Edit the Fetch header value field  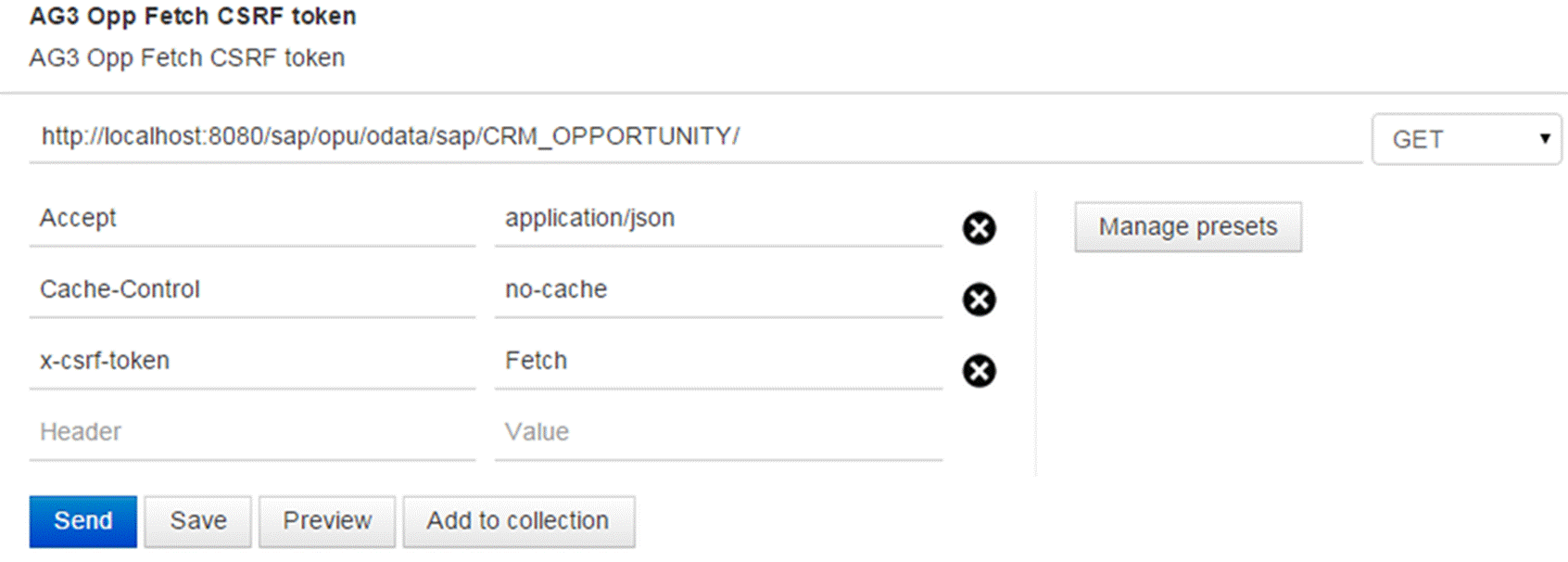tap(717, 362)
